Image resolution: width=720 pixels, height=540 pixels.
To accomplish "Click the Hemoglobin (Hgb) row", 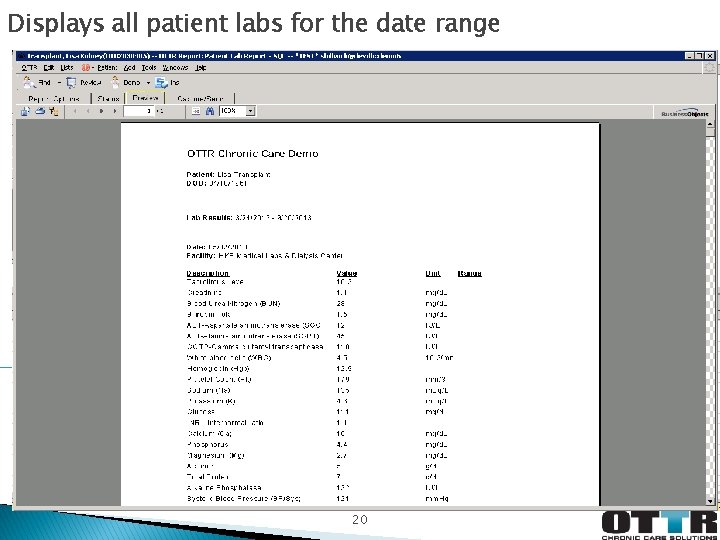I will (x=270, y=368).
